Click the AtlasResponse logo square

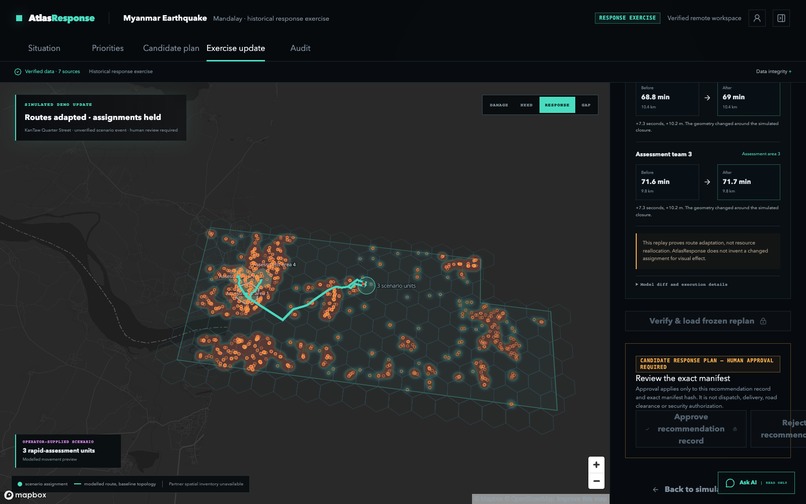[19, 18]
